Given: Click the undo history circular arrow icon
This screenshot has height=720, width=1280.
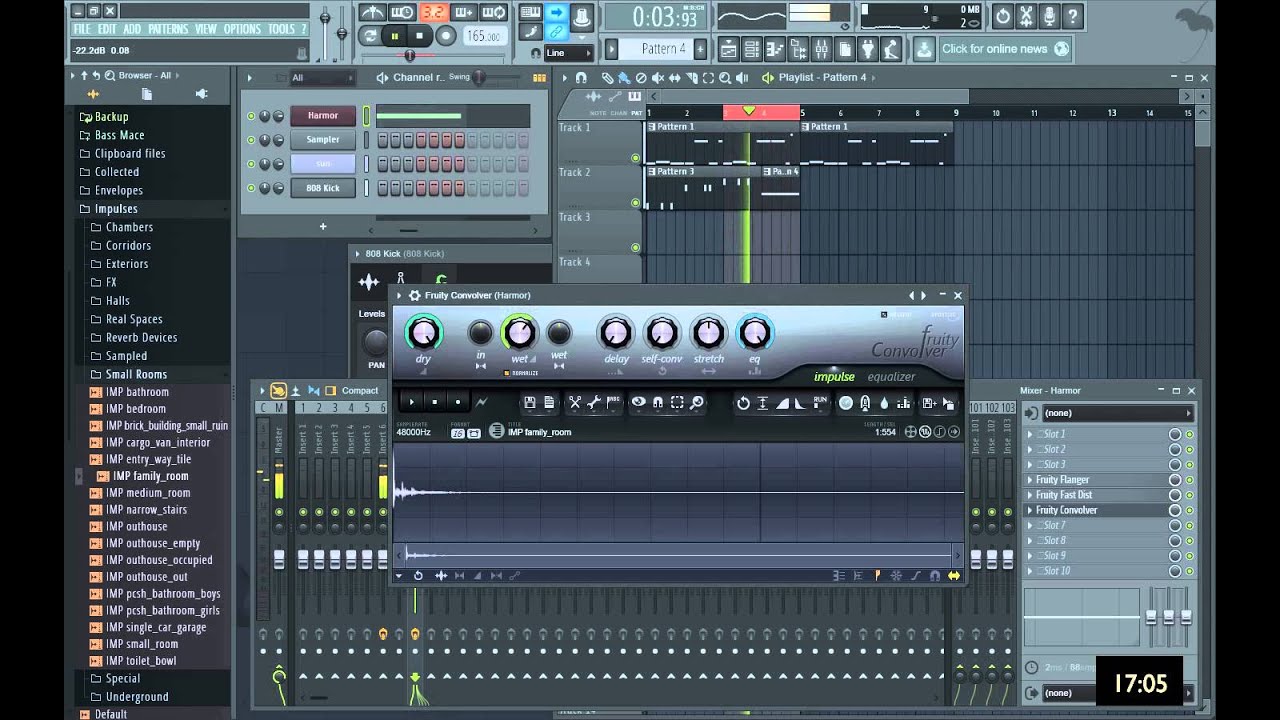Looking at the screenshot, I should 1002,15.
